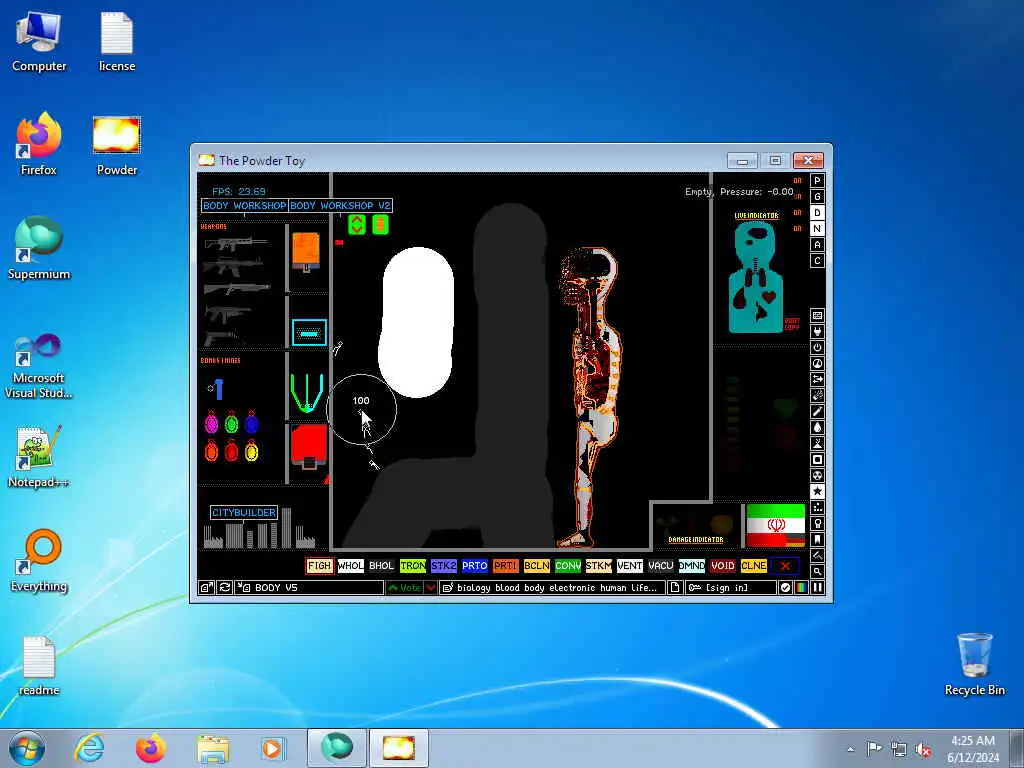Image resolution: width=1024 pixels, height=768 pixels.
Task: Select the Notepad++ desktop shortcut
Action: (39, 457)
